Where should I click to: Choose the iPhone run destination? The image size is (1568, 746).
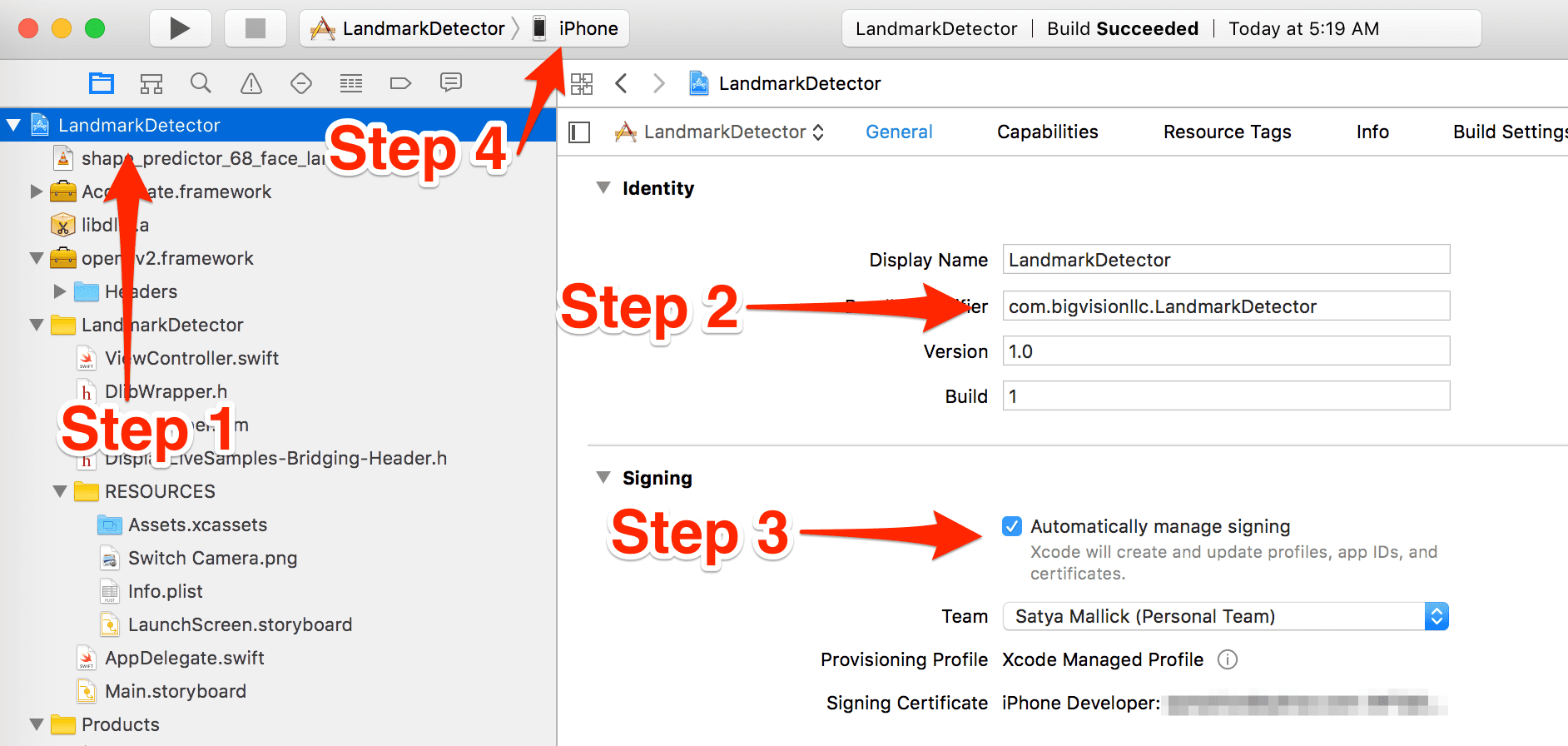click(x=576, y=28)
